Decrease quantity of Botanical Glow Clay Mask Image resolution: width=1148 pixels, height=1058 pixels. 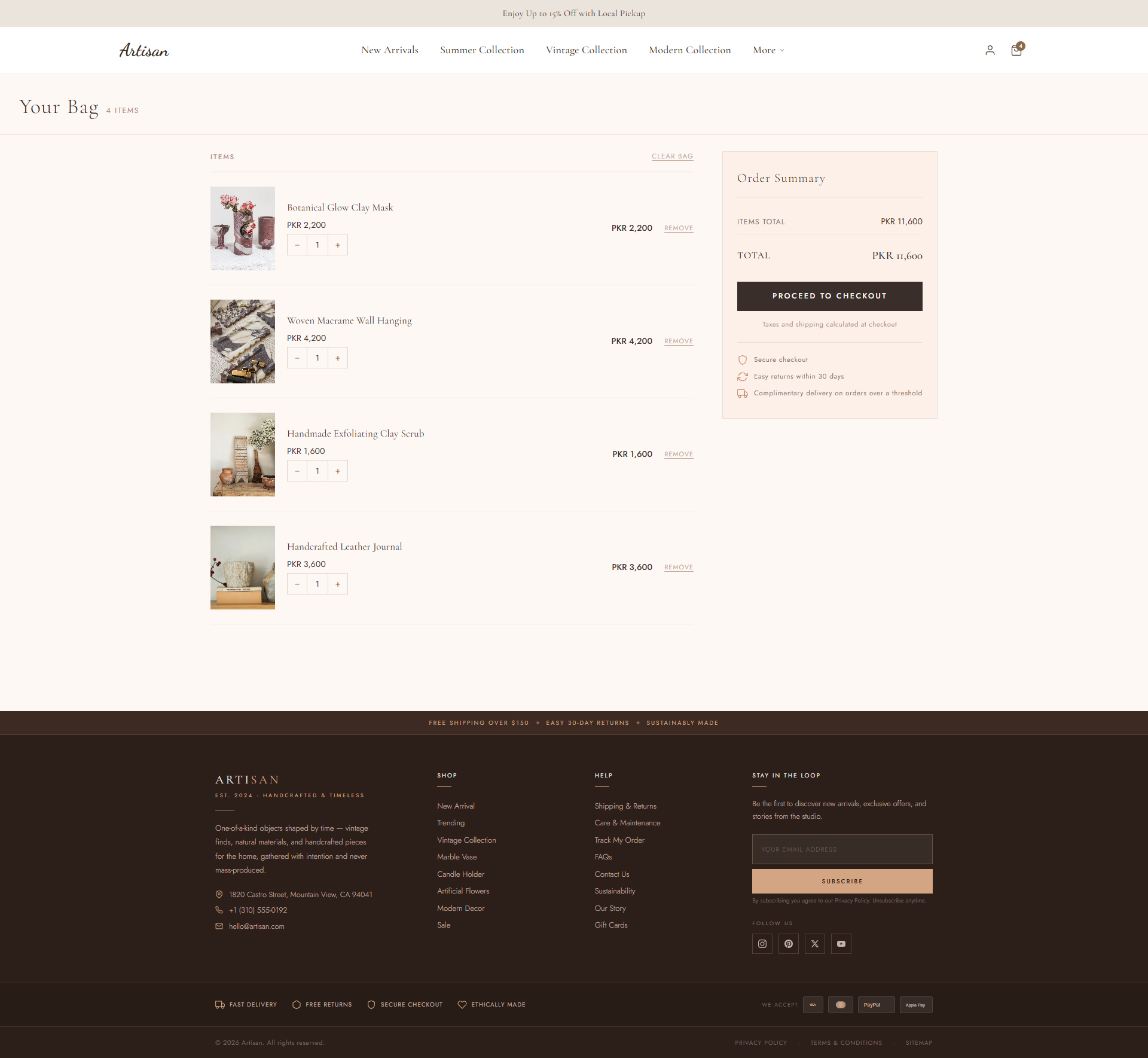[x=297, y=245]
